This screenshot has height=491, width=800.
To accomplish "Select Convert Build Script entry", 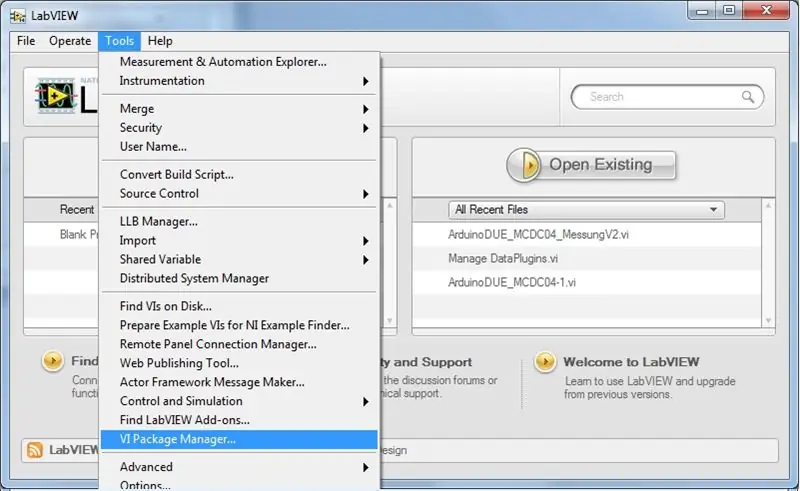I will pos(239,175).
